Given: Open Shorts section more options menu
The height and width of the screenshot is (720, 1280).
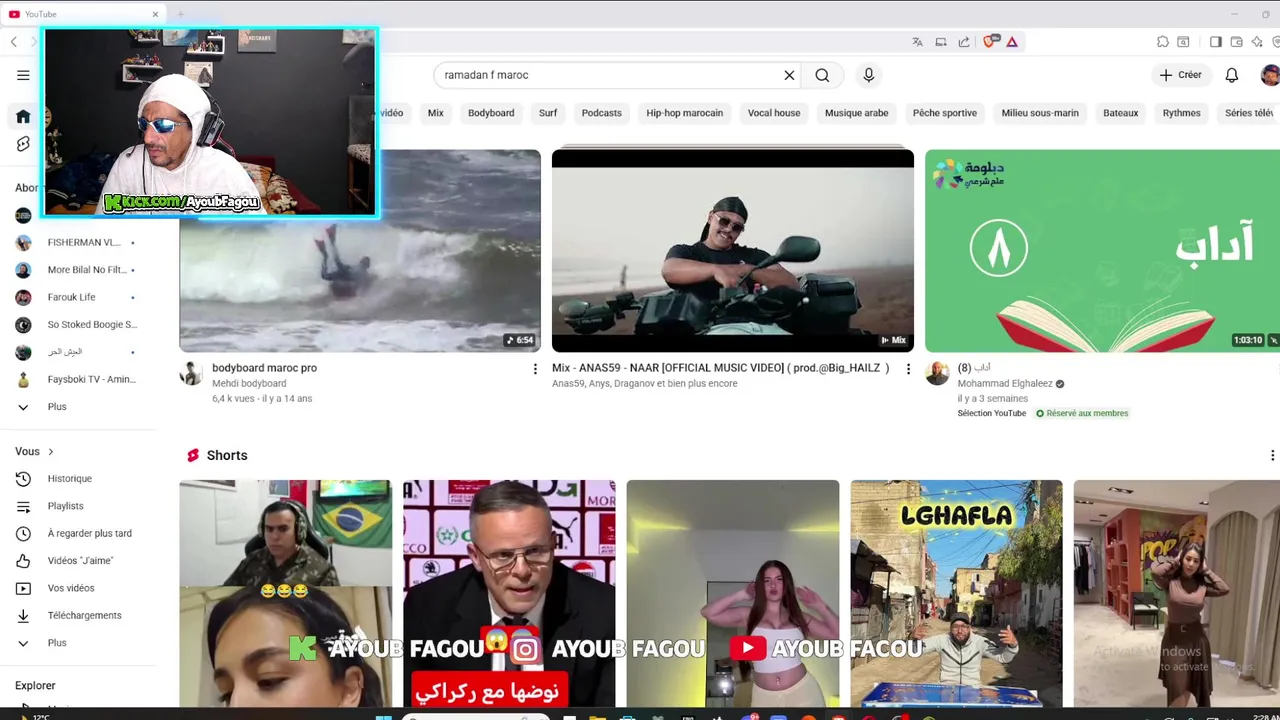Looking at the screenshot, I should (1272, 455).
